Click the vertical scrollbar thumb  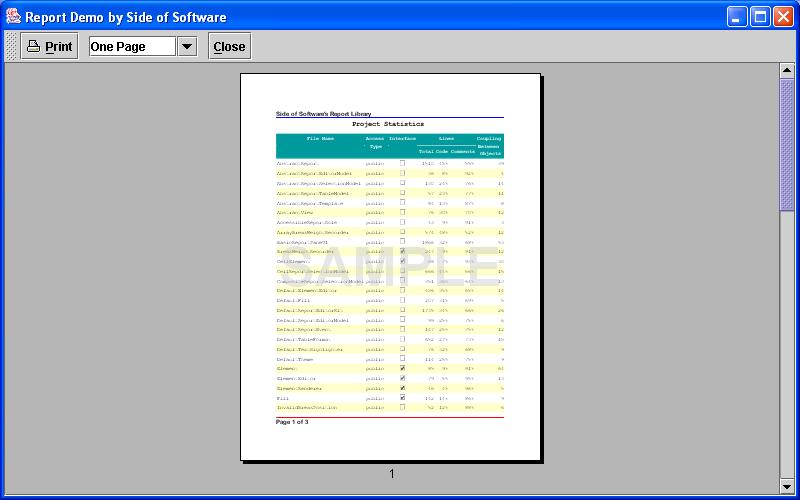[787, 144]
